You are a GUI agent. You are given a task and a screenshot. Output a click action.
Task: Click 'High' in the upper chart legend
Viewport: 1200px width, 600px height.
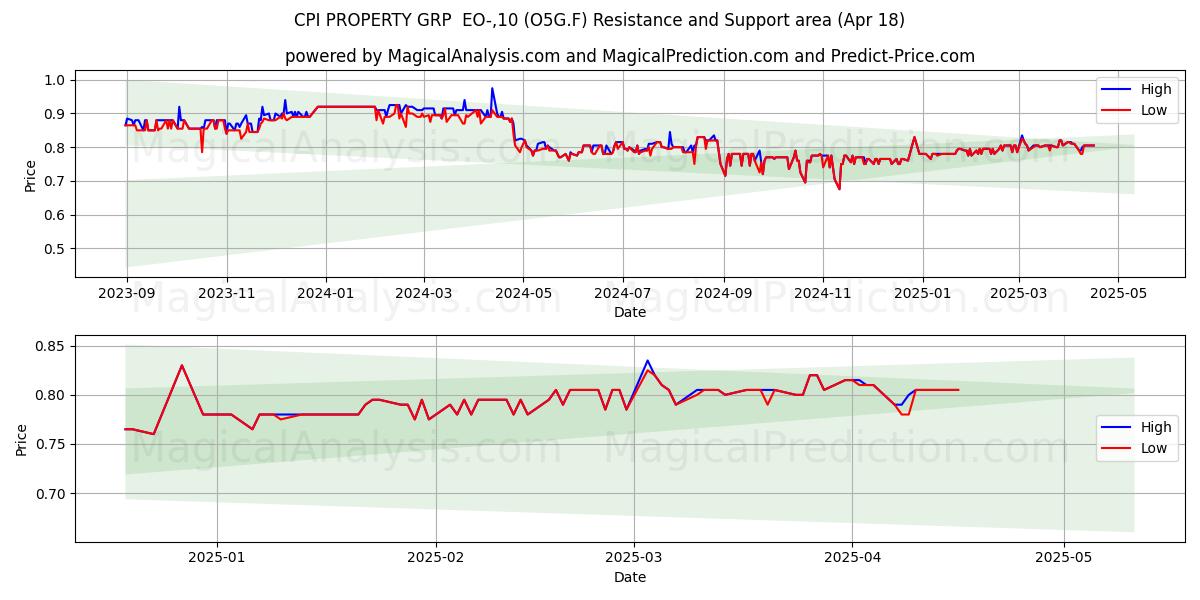[1156, 89]
